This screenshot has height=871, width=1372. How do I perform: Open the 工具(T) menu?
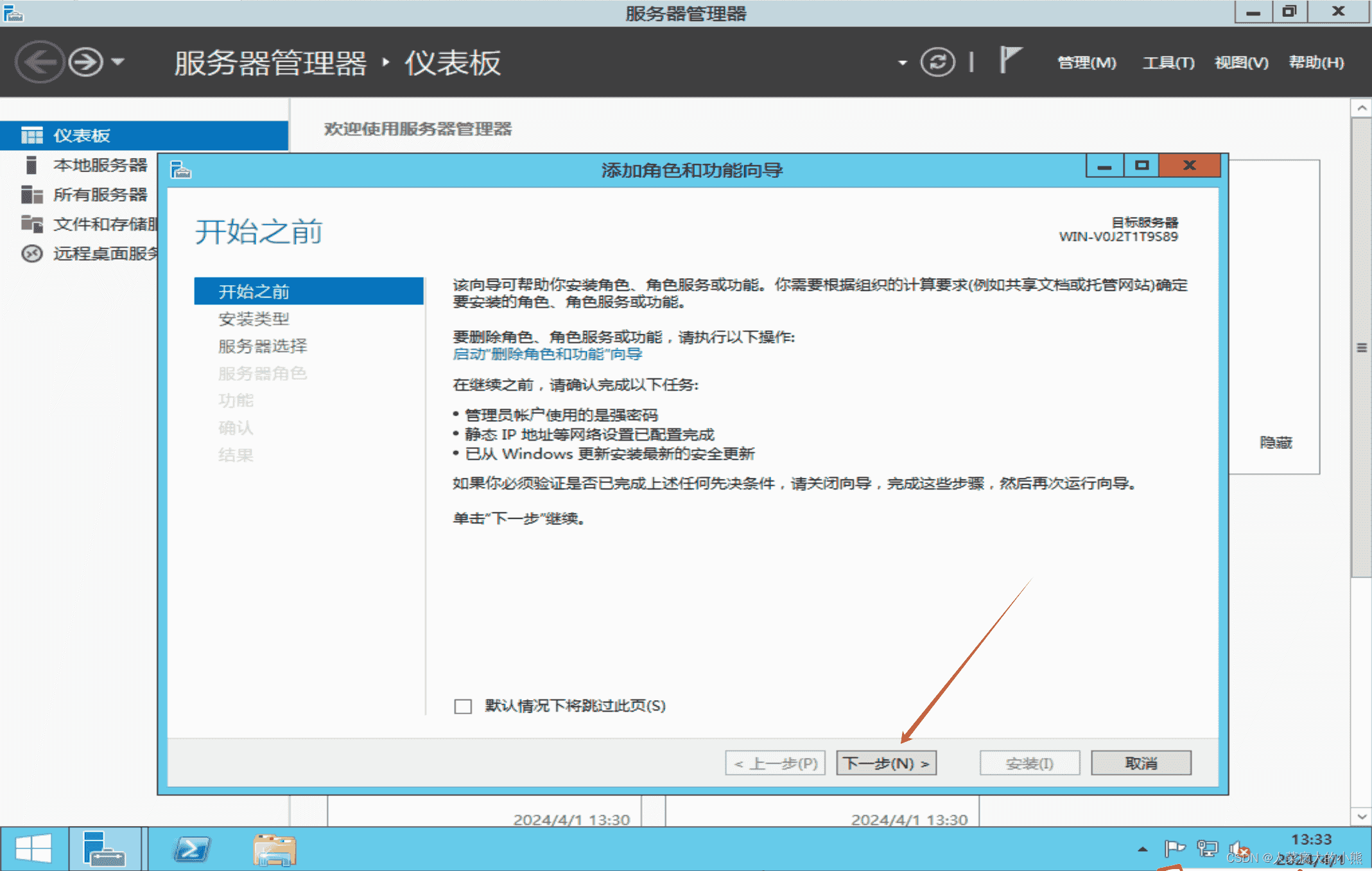pos(1168,62)
